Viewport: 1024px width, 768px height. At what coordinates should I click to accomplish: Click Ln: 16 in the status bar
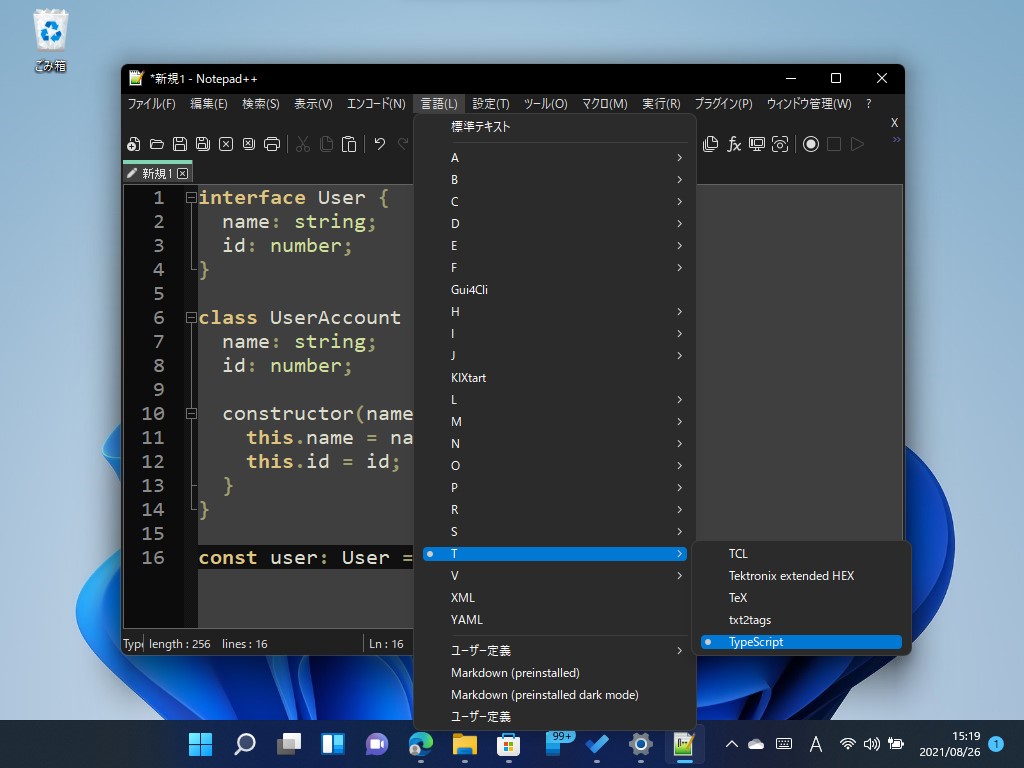386,643
